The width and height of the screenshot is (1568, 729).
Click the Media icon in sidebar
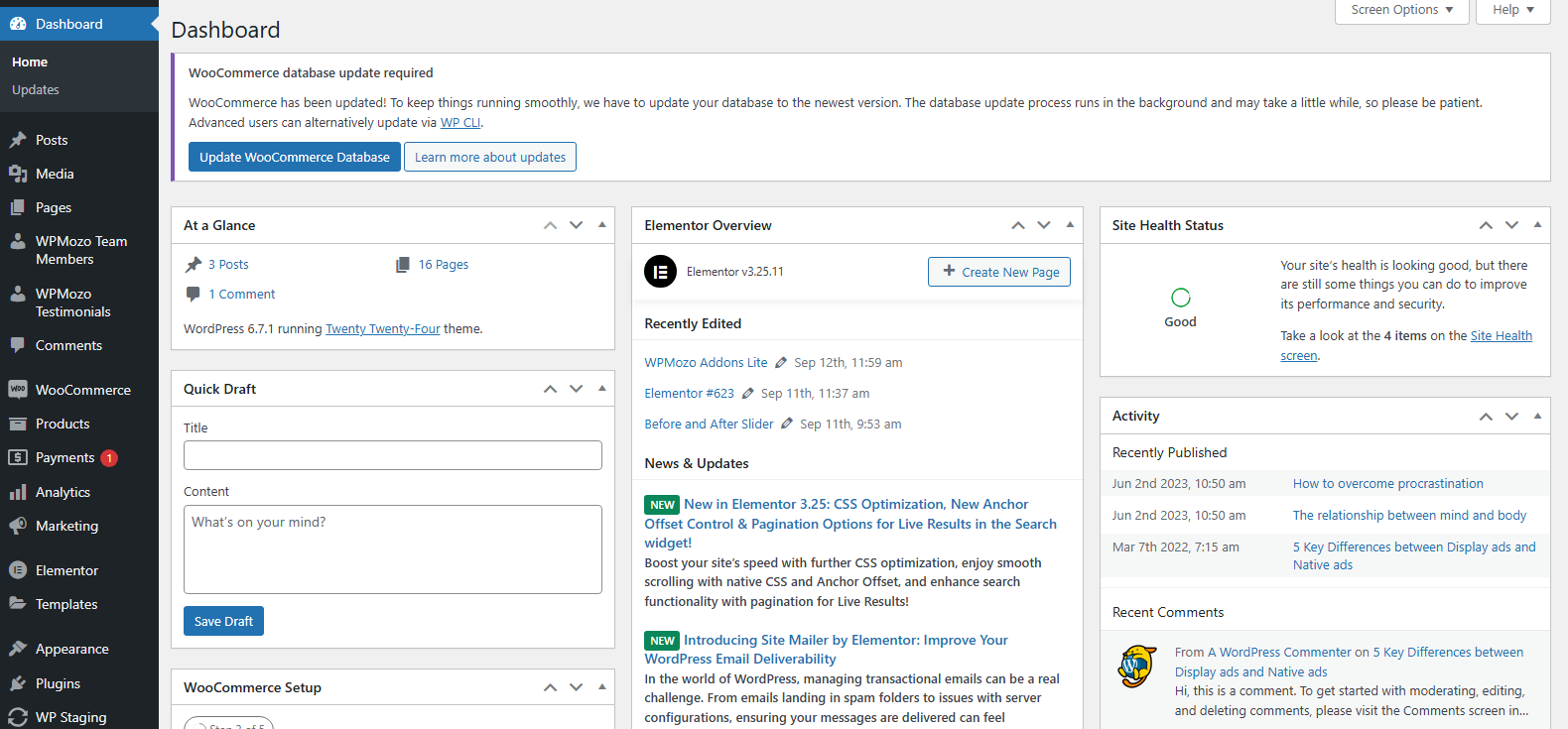click(x=18, y=174)
